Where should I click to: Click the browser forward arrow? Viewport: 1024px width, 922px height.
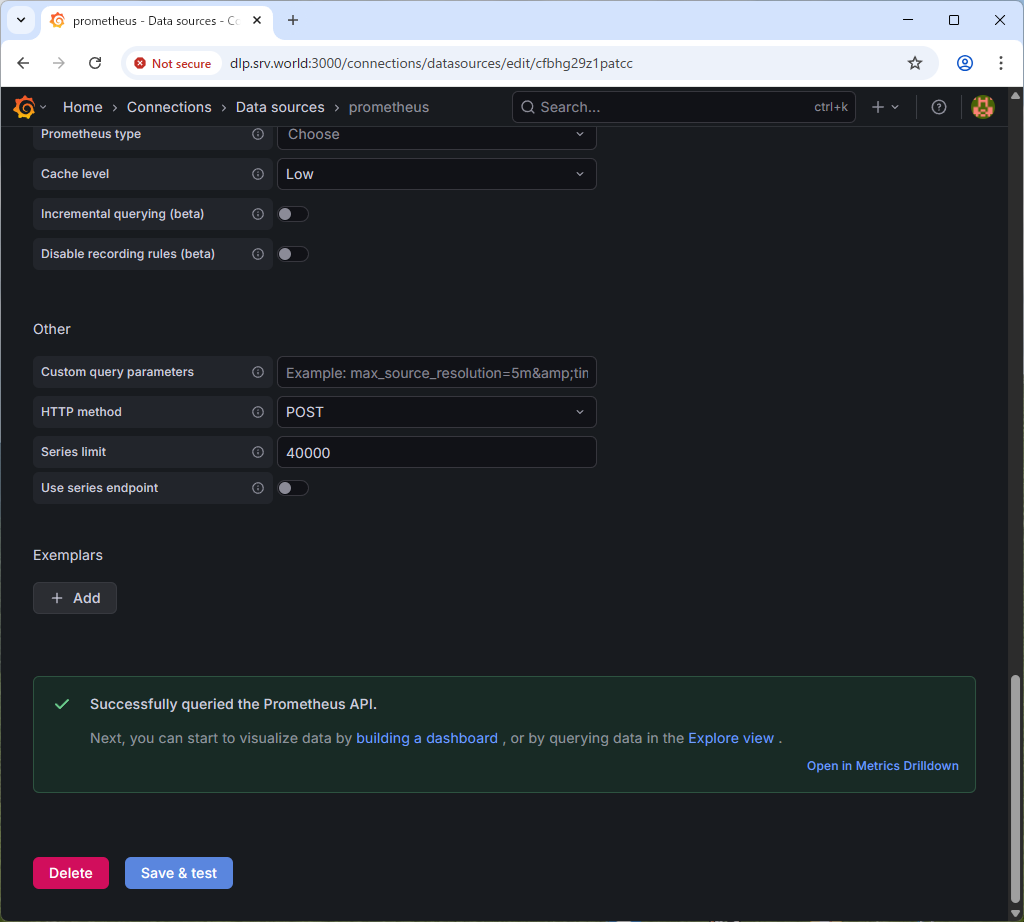pos(59,63)
